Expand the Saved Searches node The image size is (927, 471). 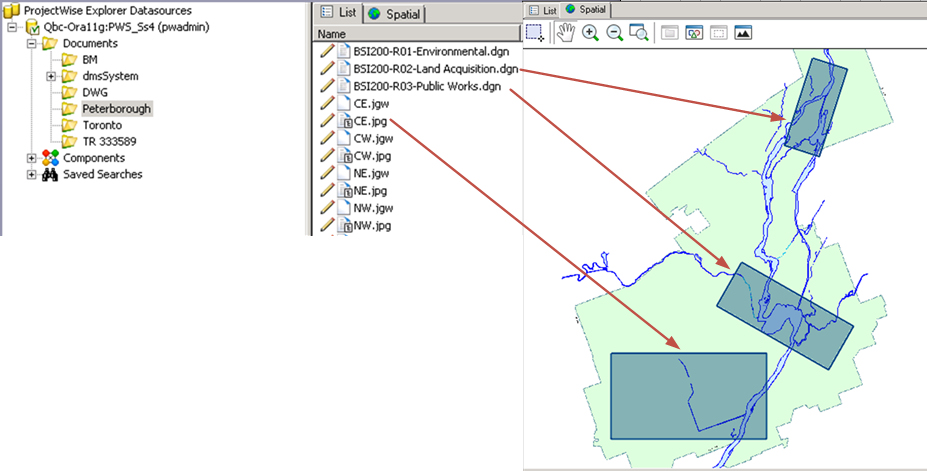pyautogui.click(x=32, y=174)
